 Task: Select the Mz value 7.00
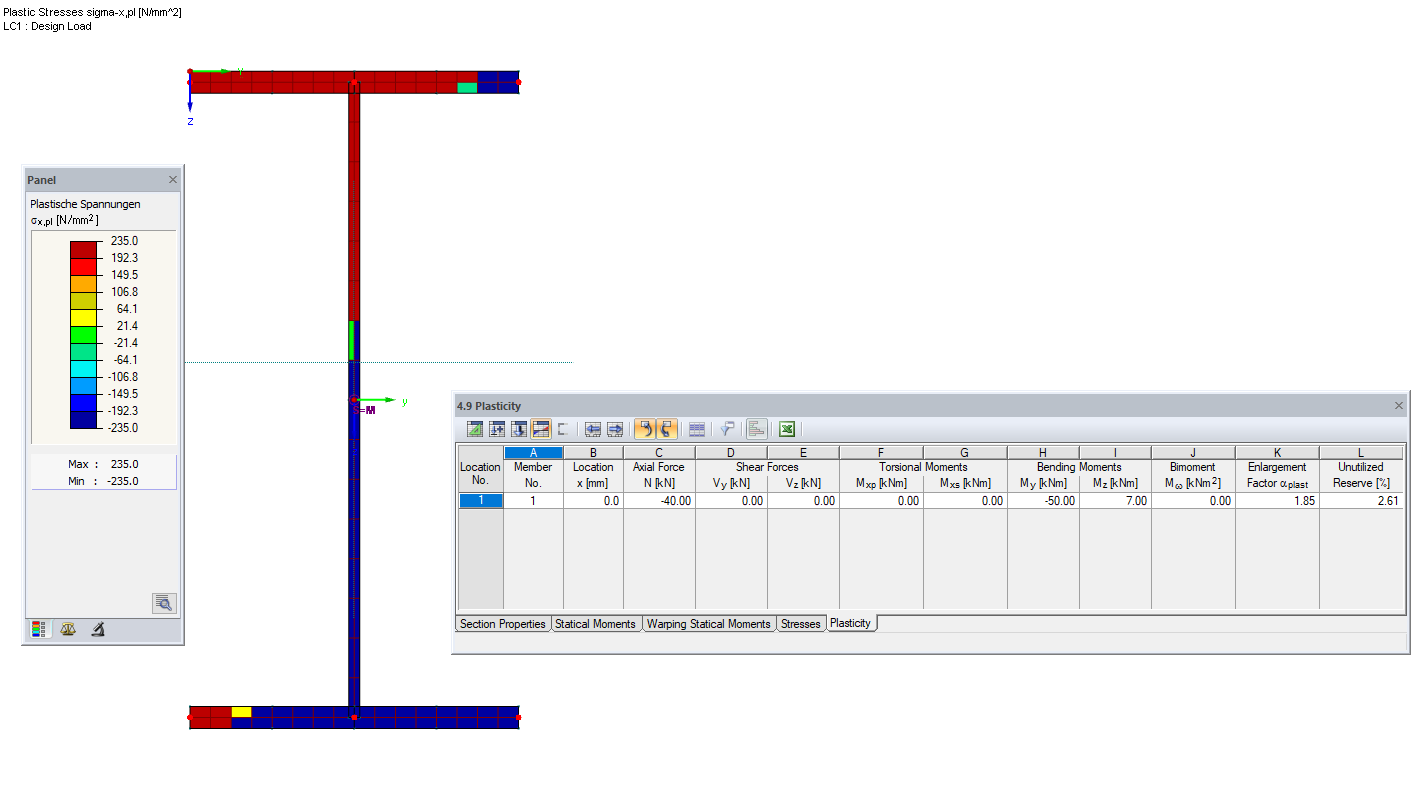(x=1115, y=501)
